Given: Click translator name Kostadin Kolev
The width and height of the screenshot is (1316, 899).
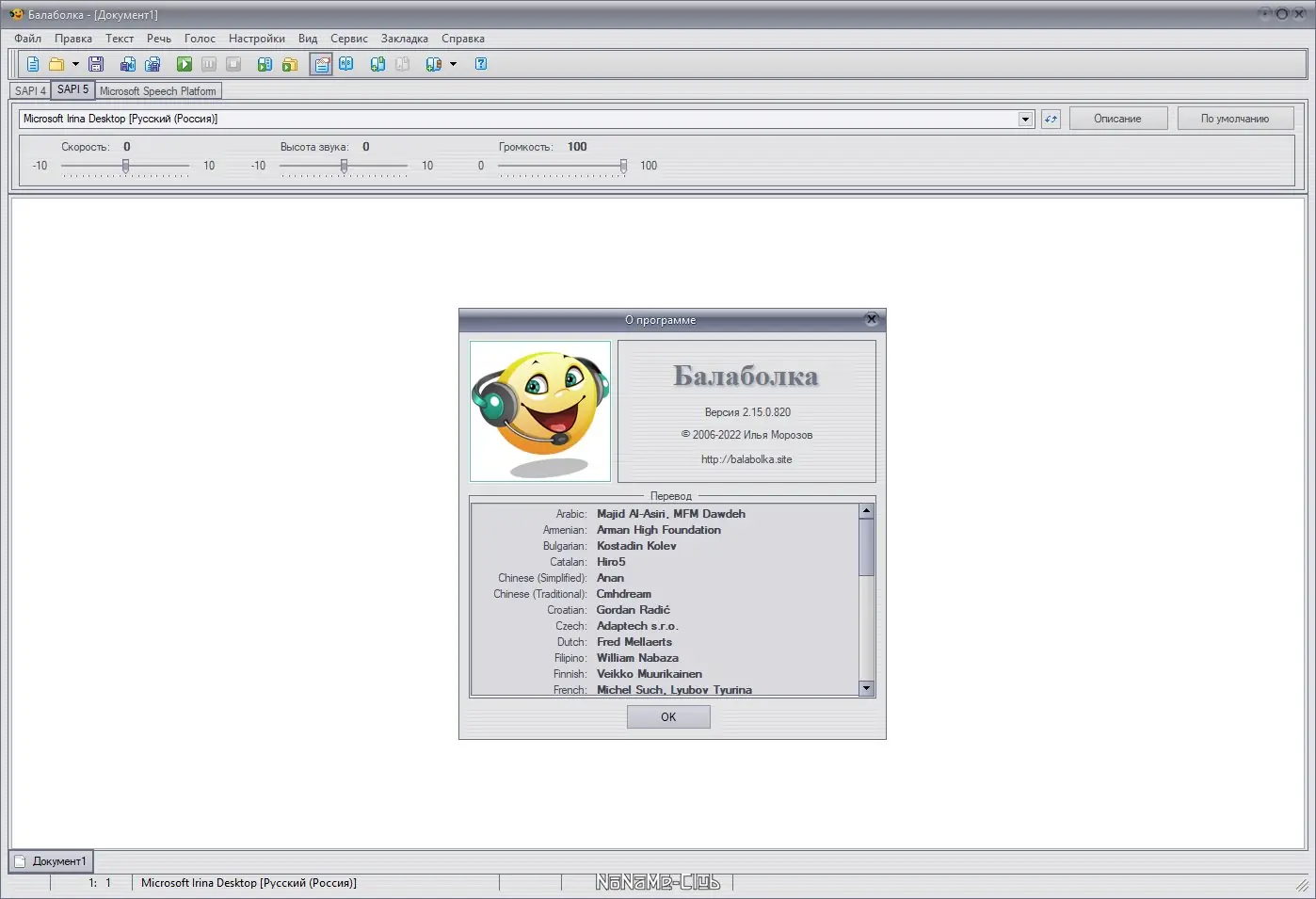Looking at the screenshot, I should (x=636, y=546).
